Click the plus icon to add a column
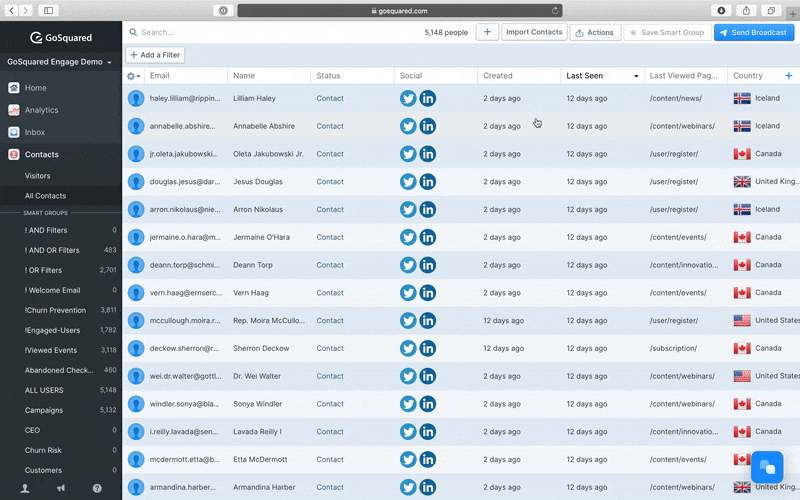Screen dimensions: 800x500 (788, 75)
